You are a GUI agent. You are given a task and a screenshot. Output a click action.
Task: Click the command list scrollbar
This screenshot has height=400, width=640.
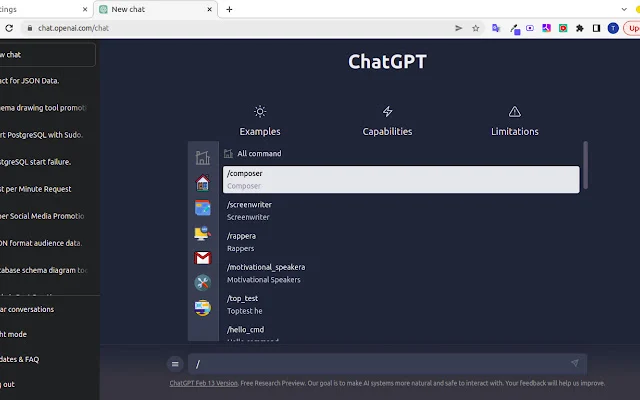(585, 165)
